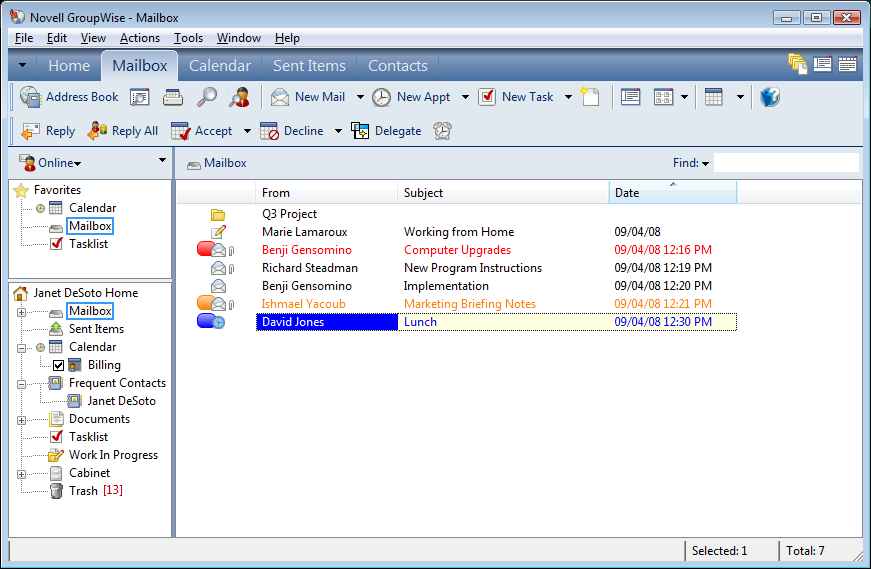Click Reply All button
The image size is (871, 569).
[x=123, y=131]
